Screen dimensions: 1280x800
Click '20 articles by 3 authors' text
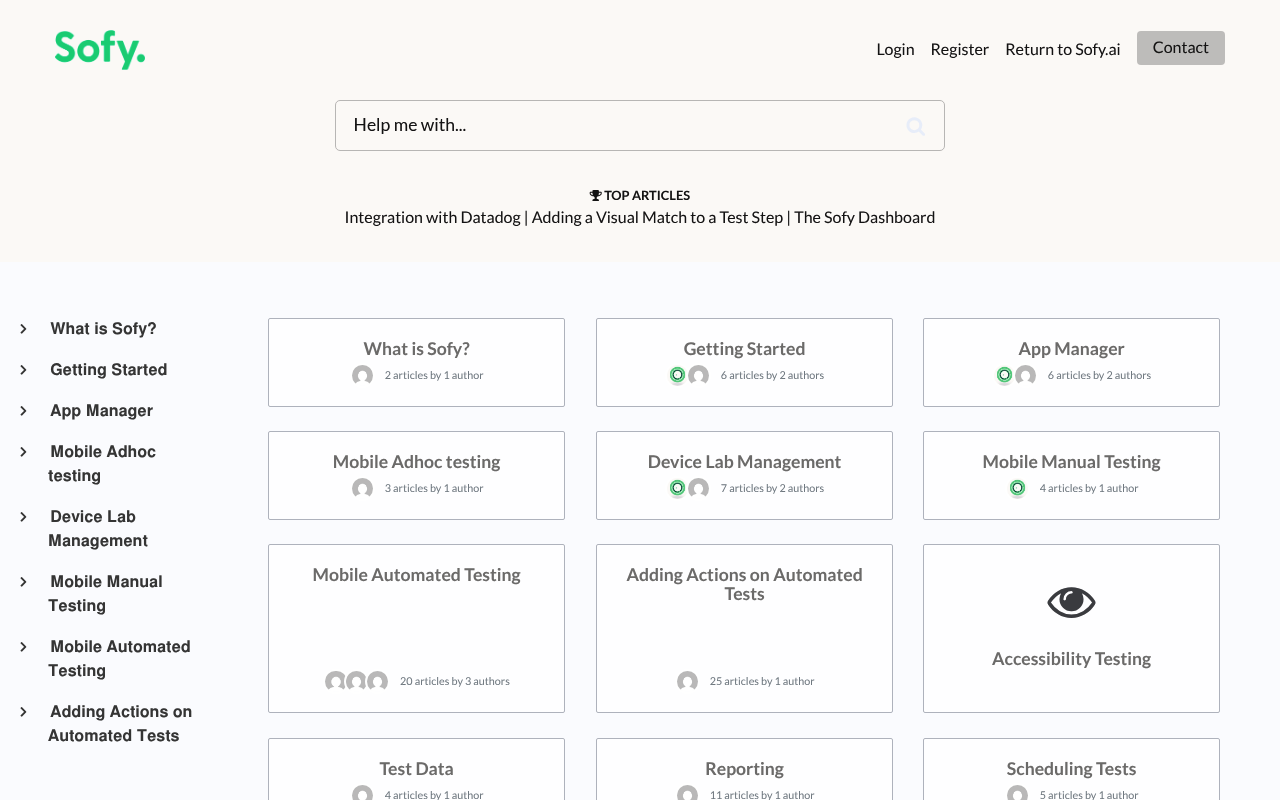(455, 681)
